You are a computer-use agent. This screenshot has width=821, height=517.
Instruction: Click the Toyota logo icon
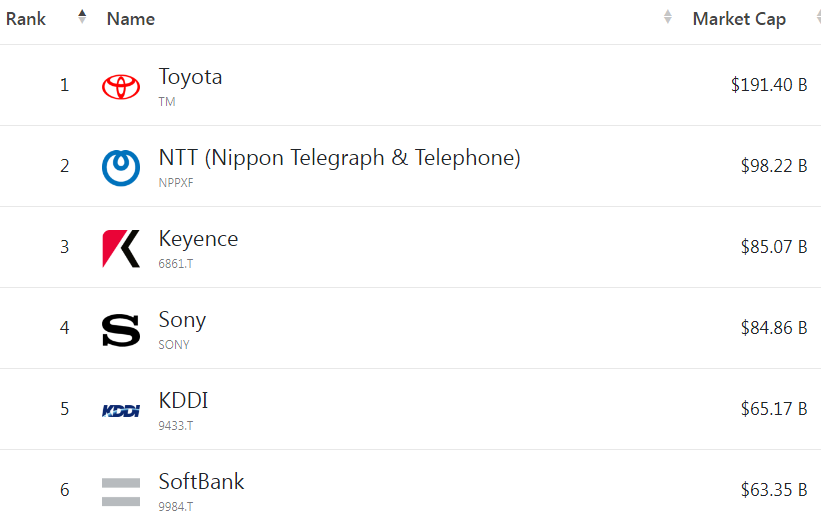pos(121,86)
